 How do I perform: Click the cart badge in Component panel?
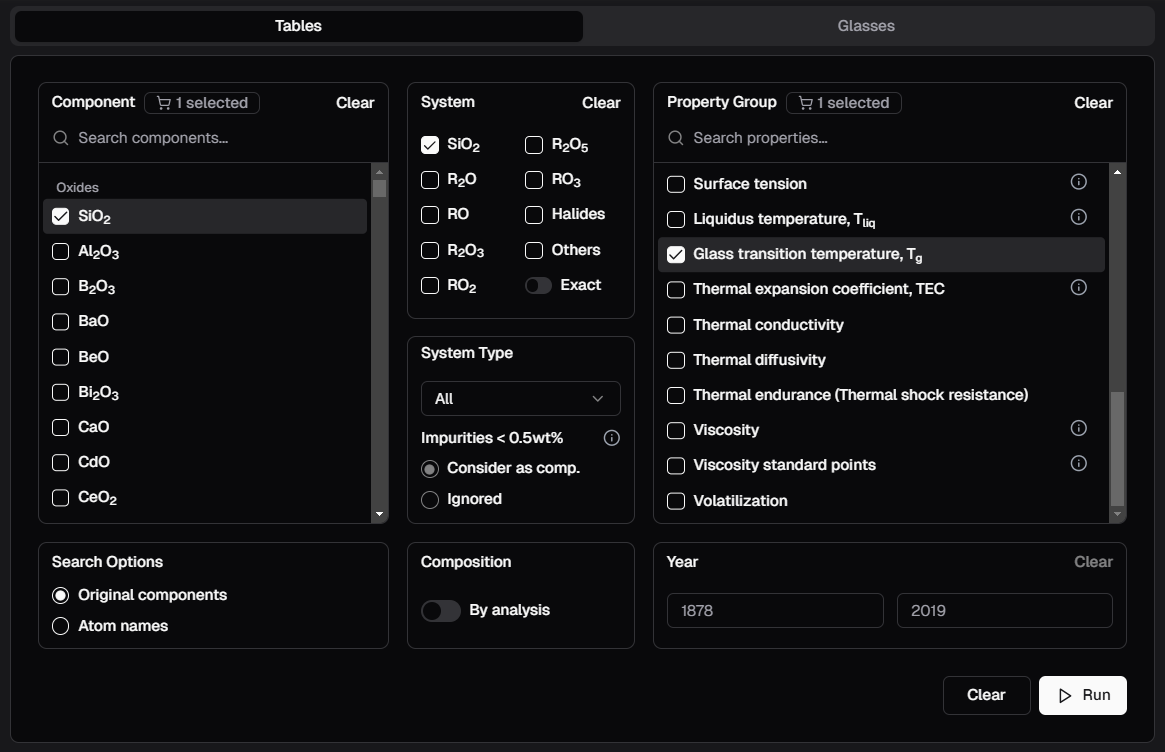point(202,103)
